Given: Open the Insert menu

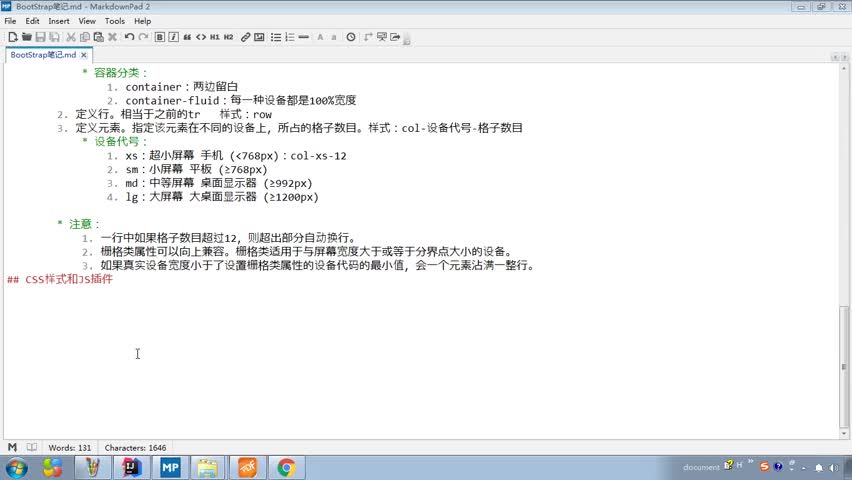Looking at the screenshot, I should pyautogui.click(x=59, y=21).
